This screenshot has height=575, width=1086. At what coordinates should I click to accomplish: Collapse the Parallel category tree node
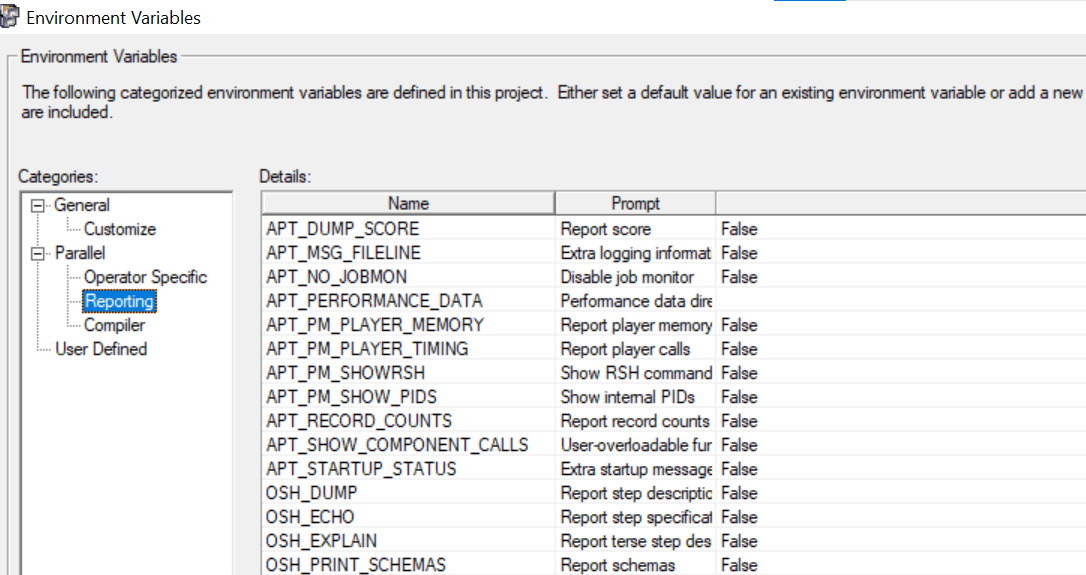pos(37,254)
